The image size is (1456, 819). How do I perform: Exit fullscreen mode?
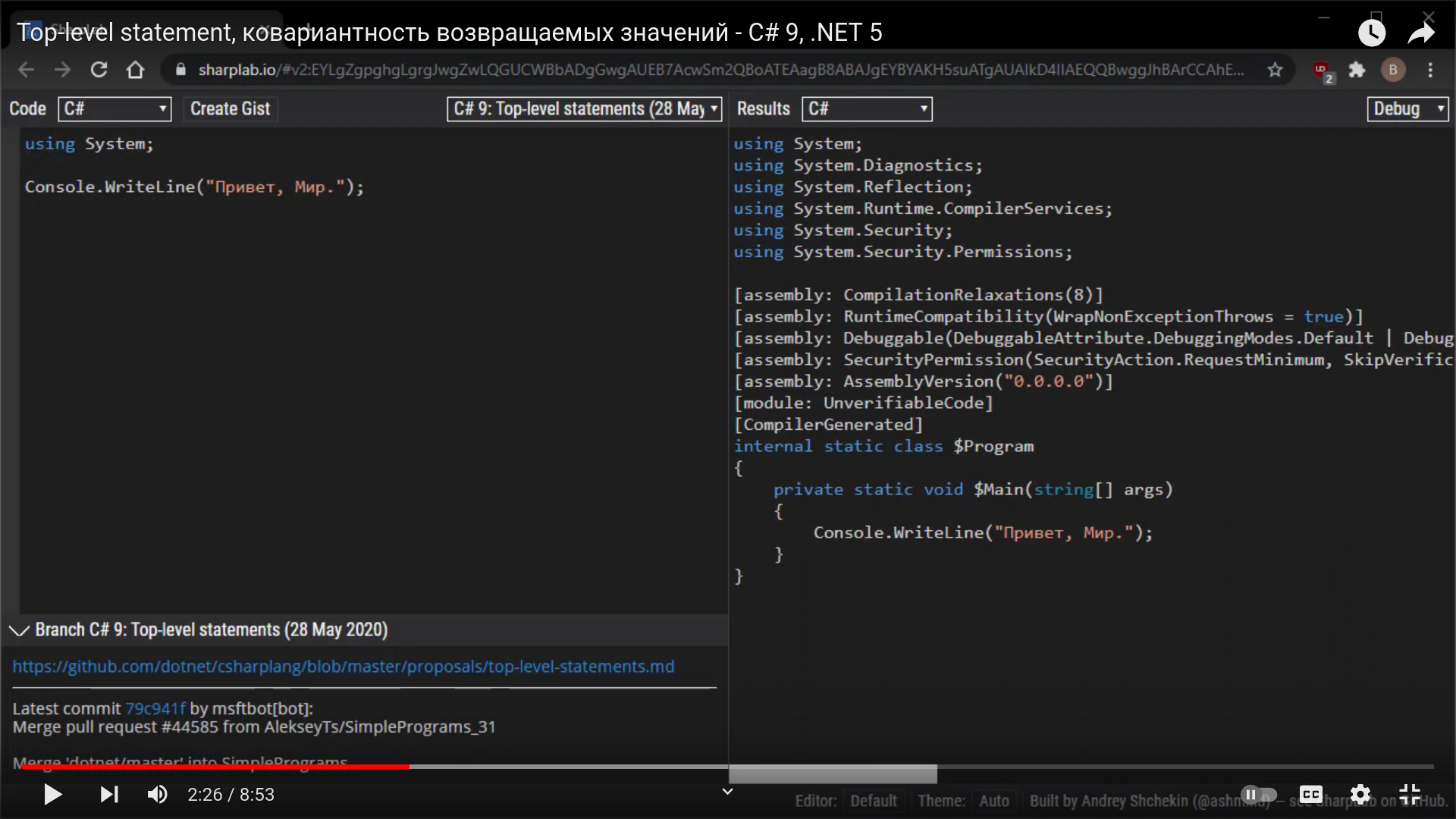click(x=1410, y=794)
